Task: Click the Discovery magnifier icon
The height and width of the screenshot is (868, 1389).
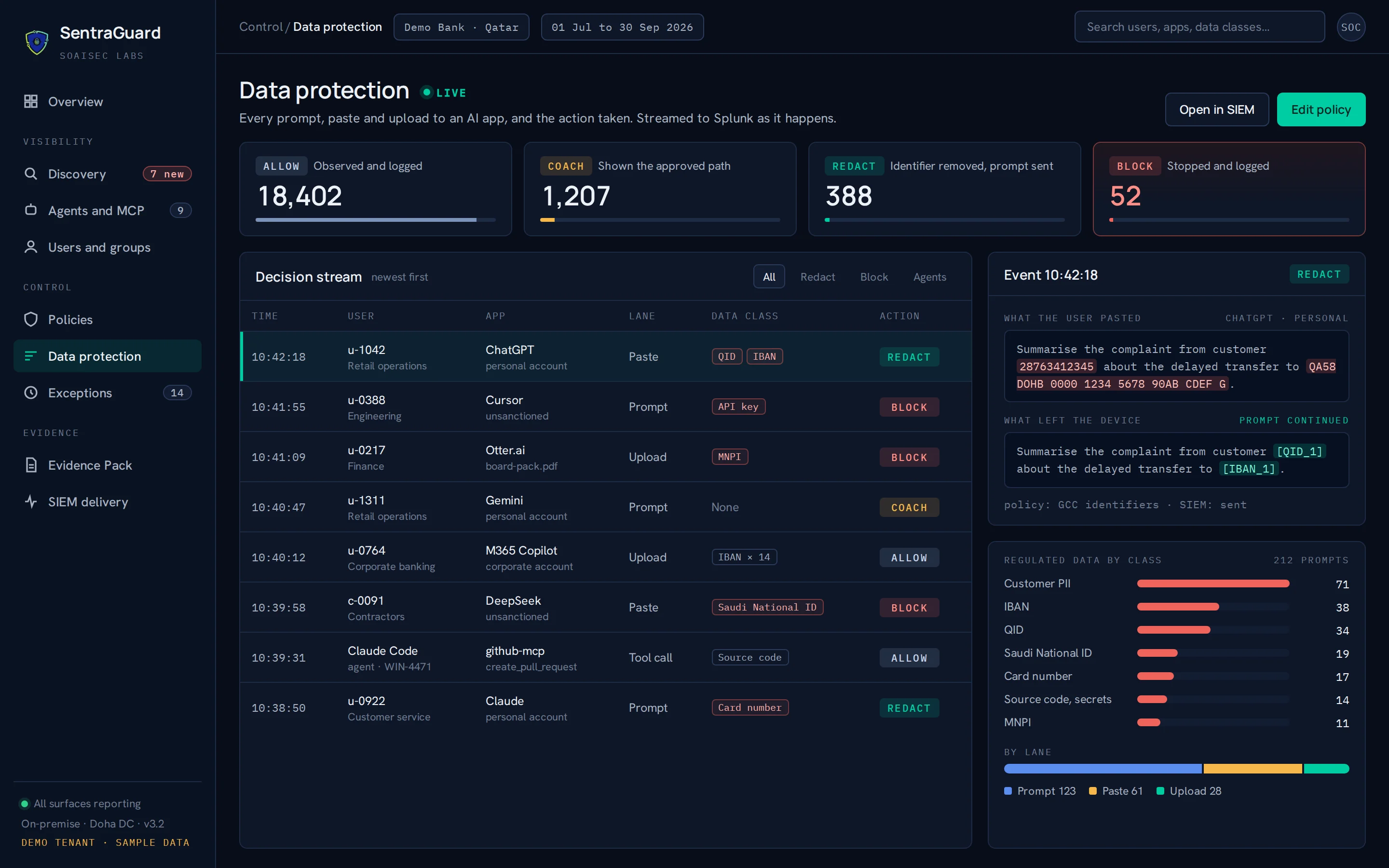Action: (x=31, y=174)
